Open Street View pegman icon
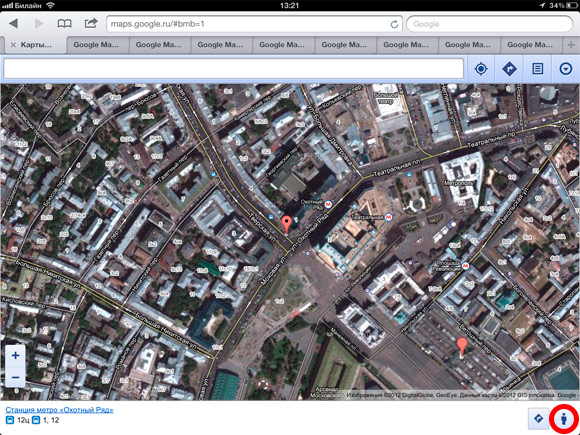Viewport: 580px width, 435px height. 564,419
